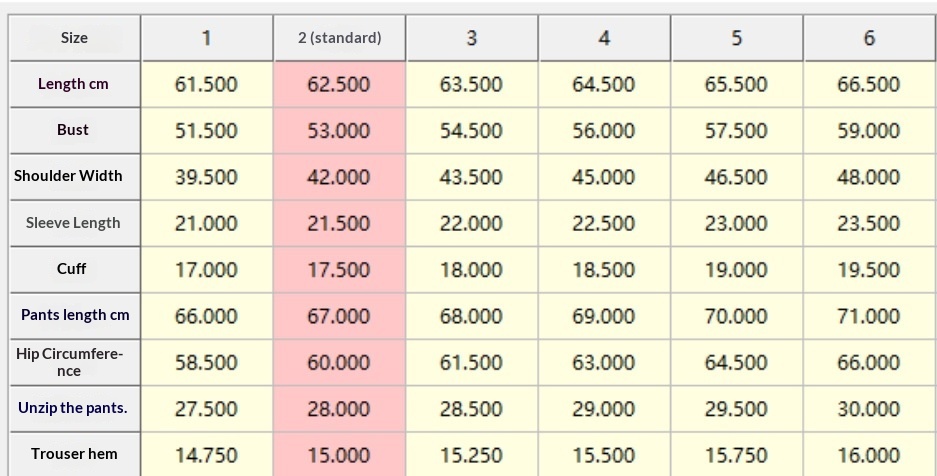Image resolution: width=937 pixels, height=476 pixels.
Task: Select the size 1 column header
Action: 207,38
